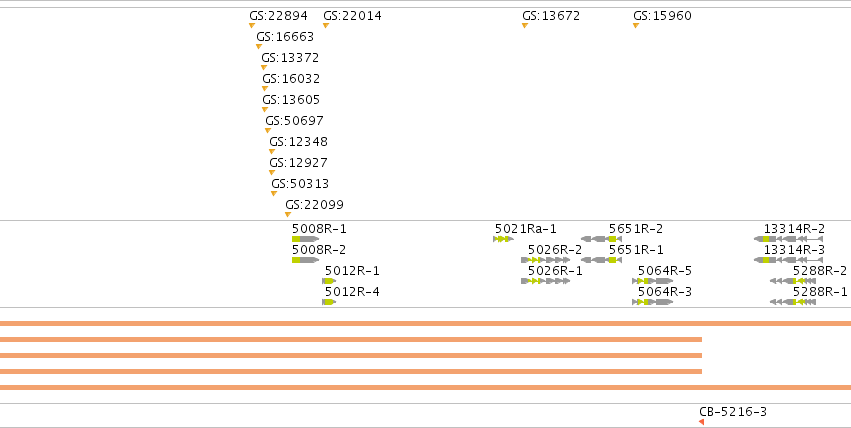Image resolution: width=851 pixels, height=428 pixels.
Task: Click the 5026R-2 transcript glyph
Action: click(545, 260)
